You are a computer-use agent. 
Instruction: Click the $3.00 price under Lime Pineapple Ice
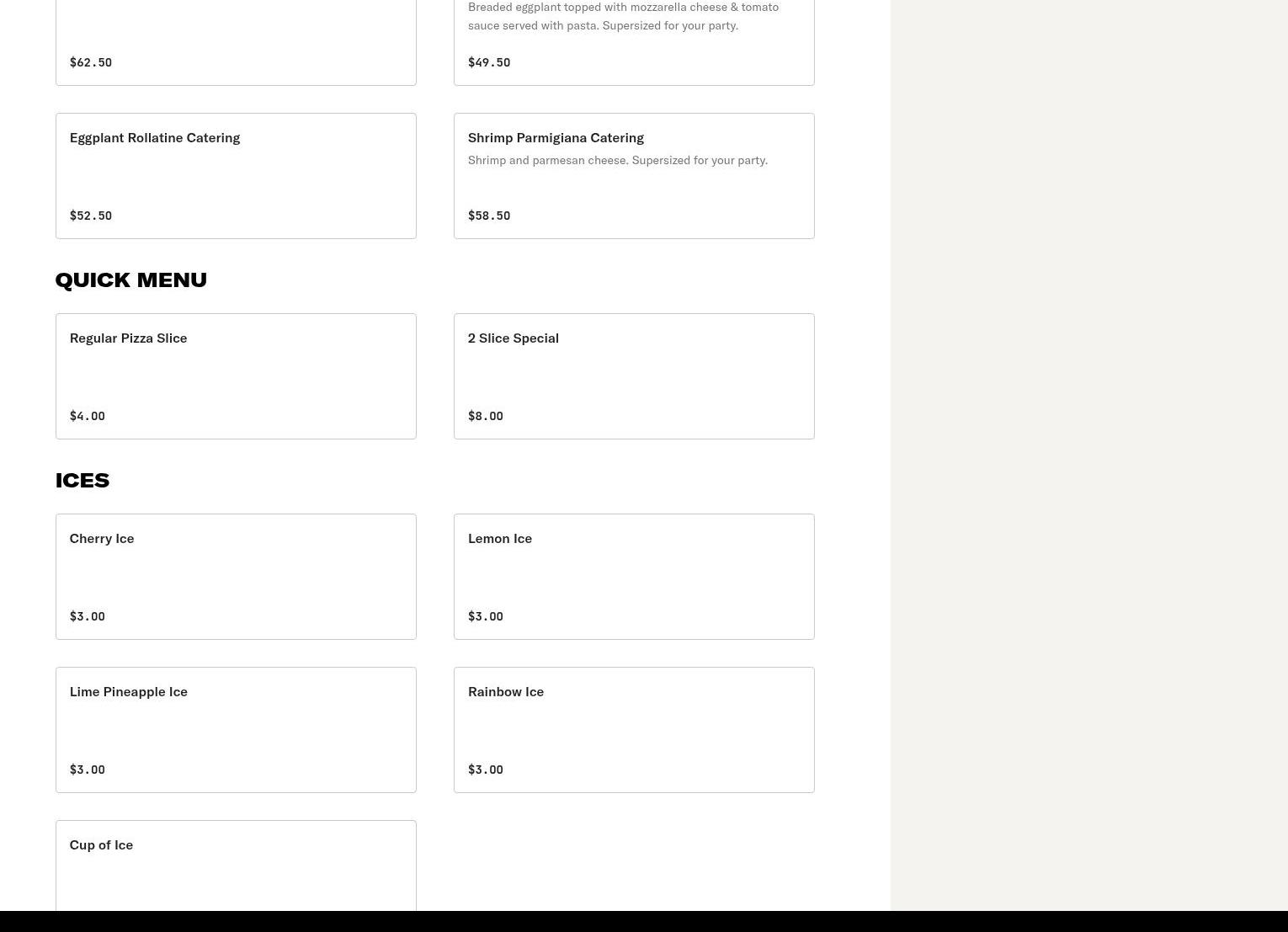point(88,770)
